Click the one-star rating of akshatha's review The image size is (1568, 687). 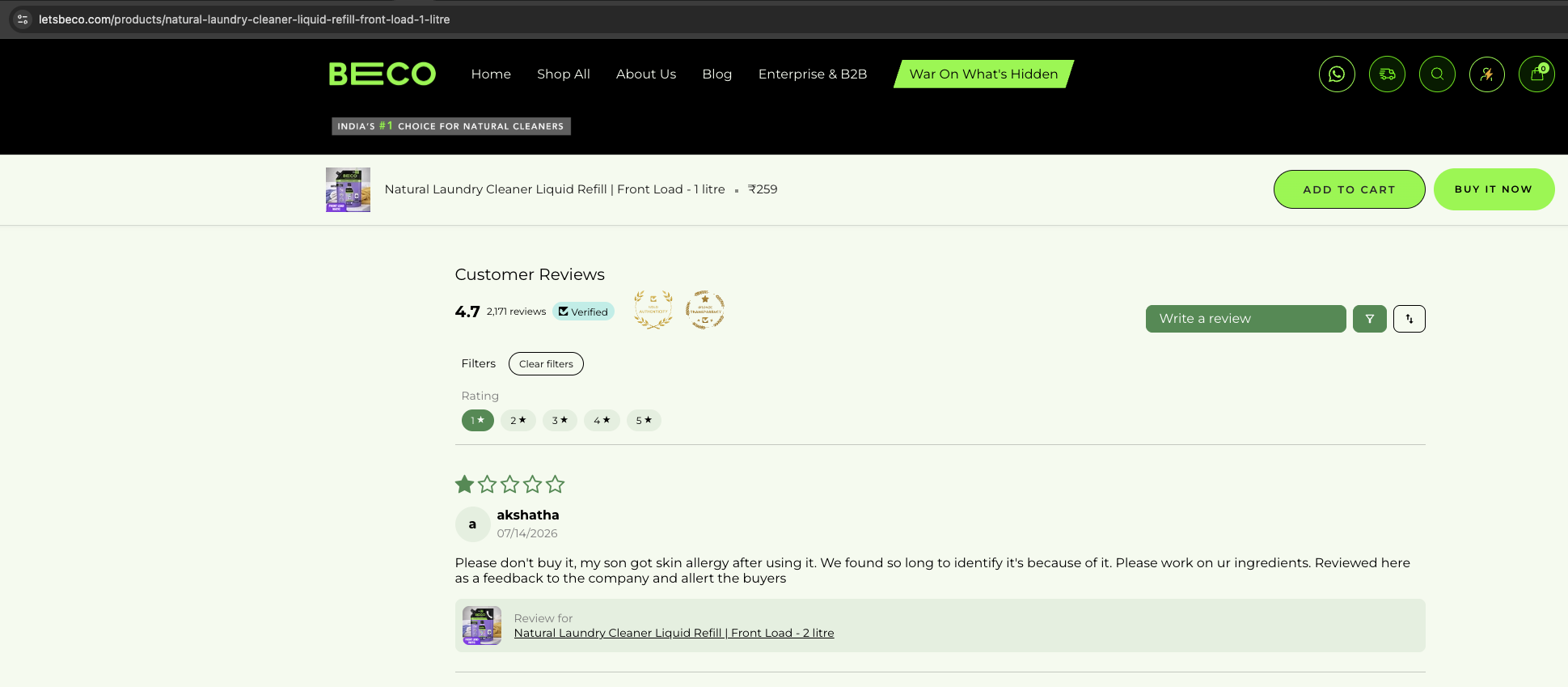509,485
